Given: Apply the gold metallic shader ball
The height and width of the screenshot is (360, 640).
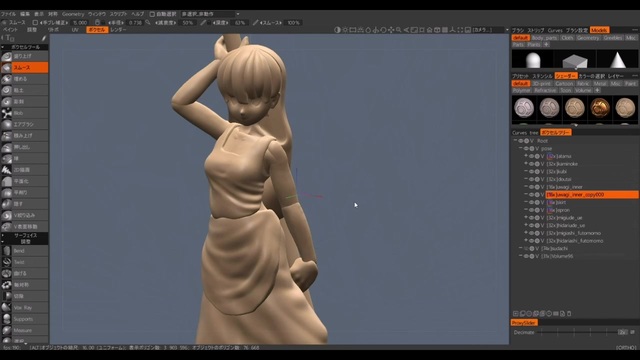Looking at the screenshot, I should pos(600,108).
